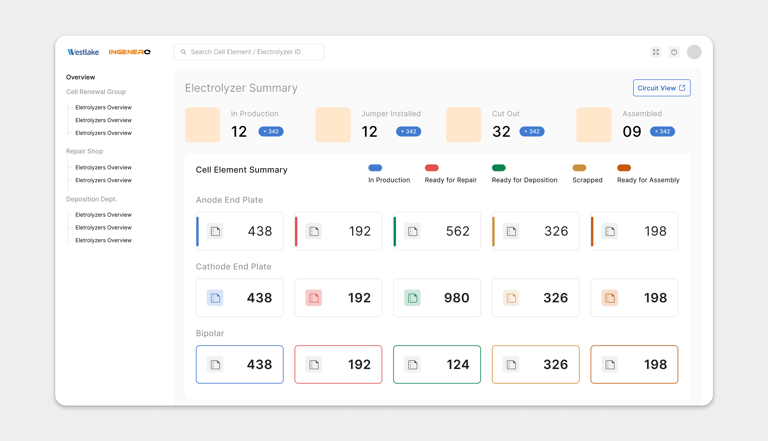The image size is (768, 441).
Task: Open first Eletrolyzers Overview under Cell Renewal Group
Action: (x=103, y=107)
